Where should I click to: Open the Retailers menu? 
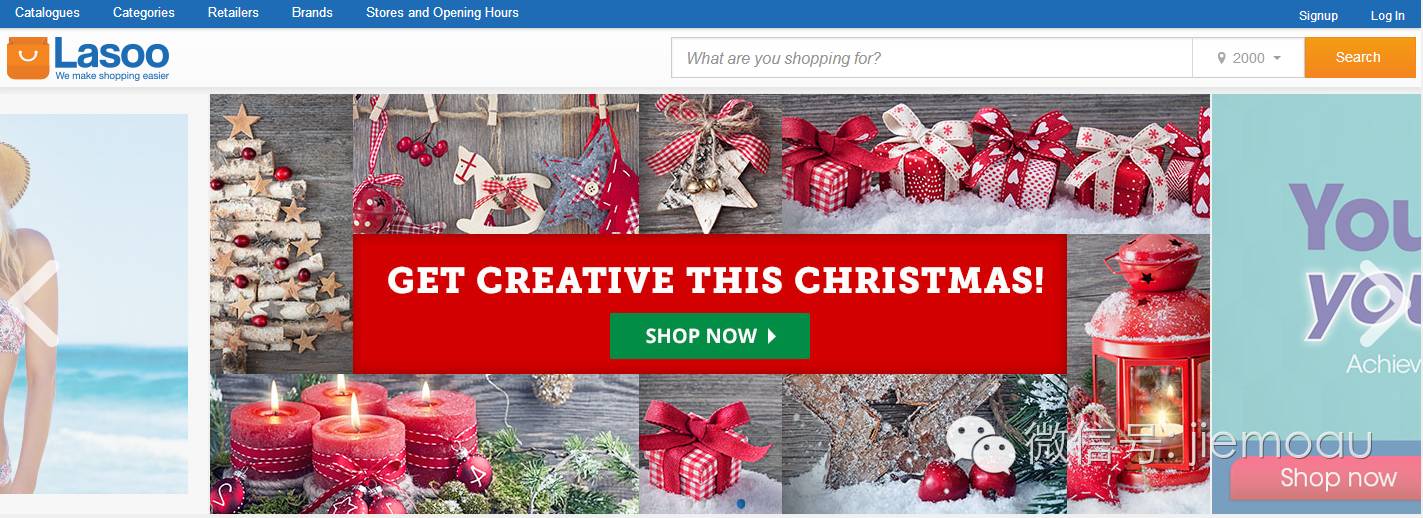(x=233, y=13)
